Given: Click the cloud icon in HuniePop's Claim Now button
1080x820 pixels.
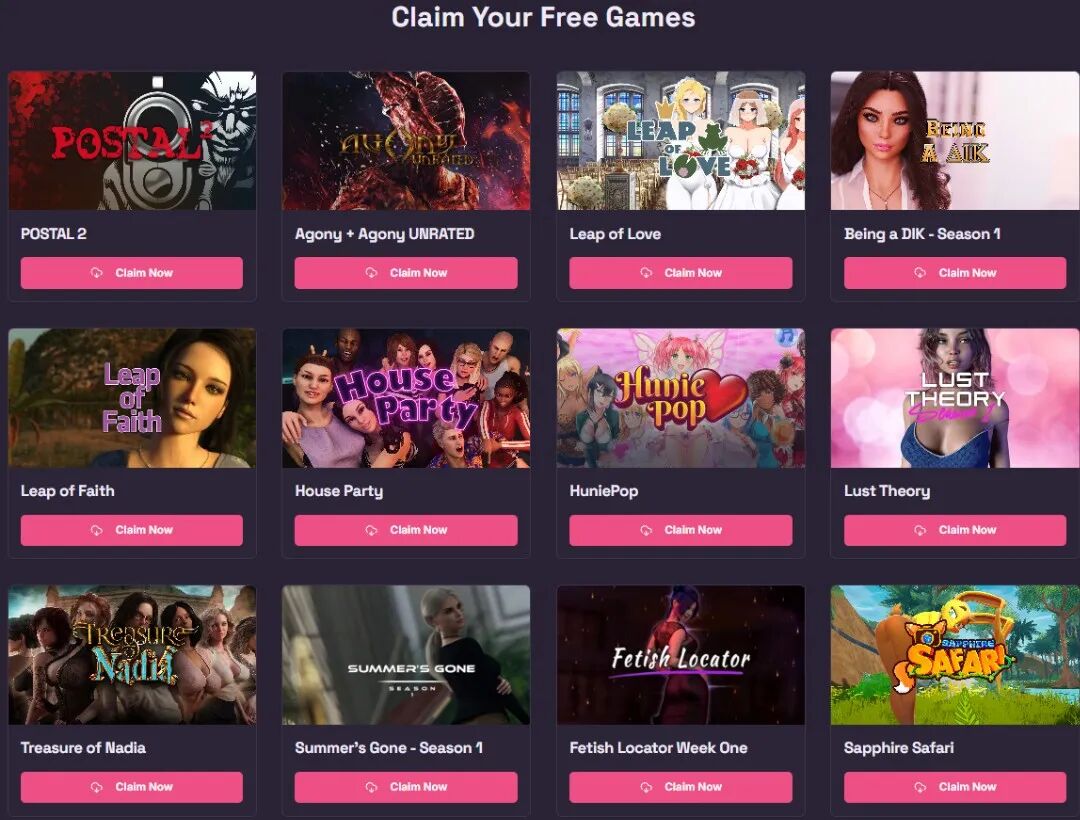Looking at the screenshot, I should tap(646, 530).
